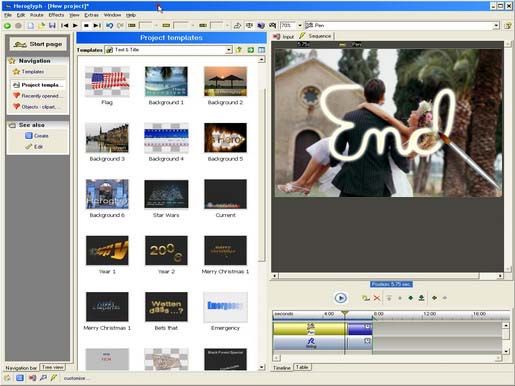This screenshot has width=515, height=386.
Task: Click the save floppy disk toolbar icon
Action: tap(52, 25)
